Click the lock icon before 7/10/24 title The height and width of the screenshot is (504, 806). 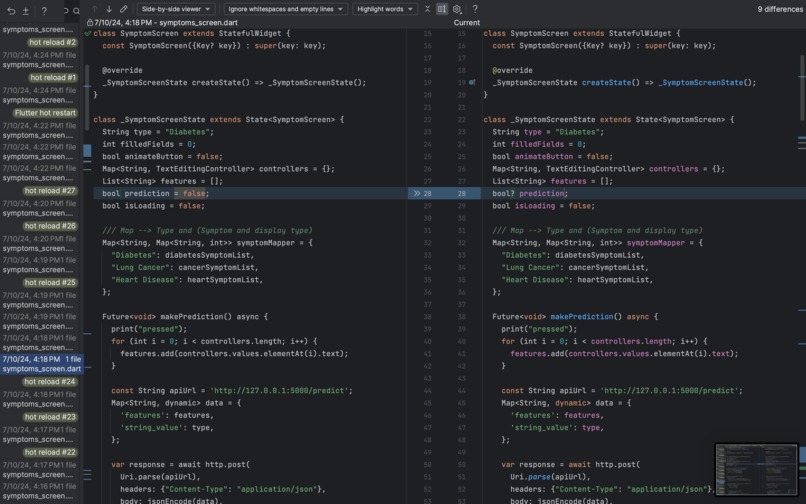point(90,23)
